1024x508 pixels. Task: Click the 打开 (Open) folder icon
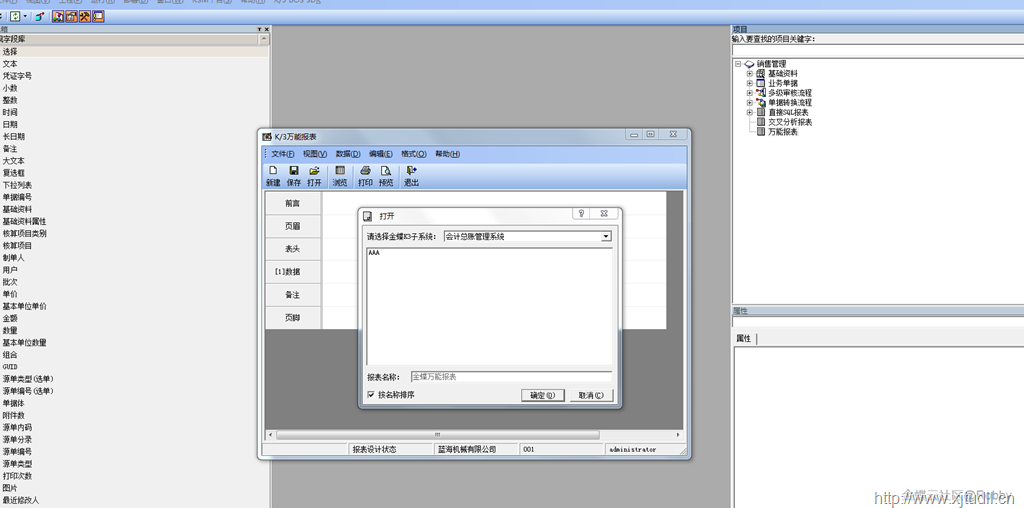(x=314, y=171)
